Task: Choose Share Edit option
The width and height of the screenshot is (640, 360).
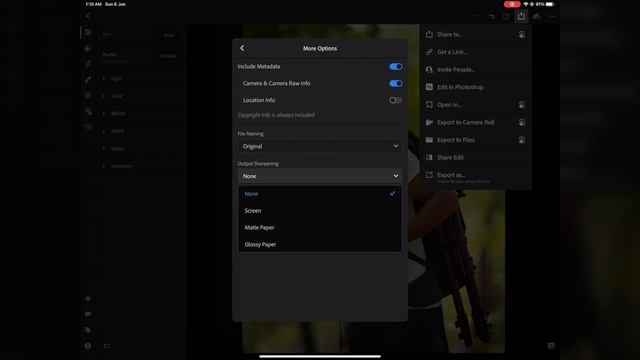Action: (476, 158)
